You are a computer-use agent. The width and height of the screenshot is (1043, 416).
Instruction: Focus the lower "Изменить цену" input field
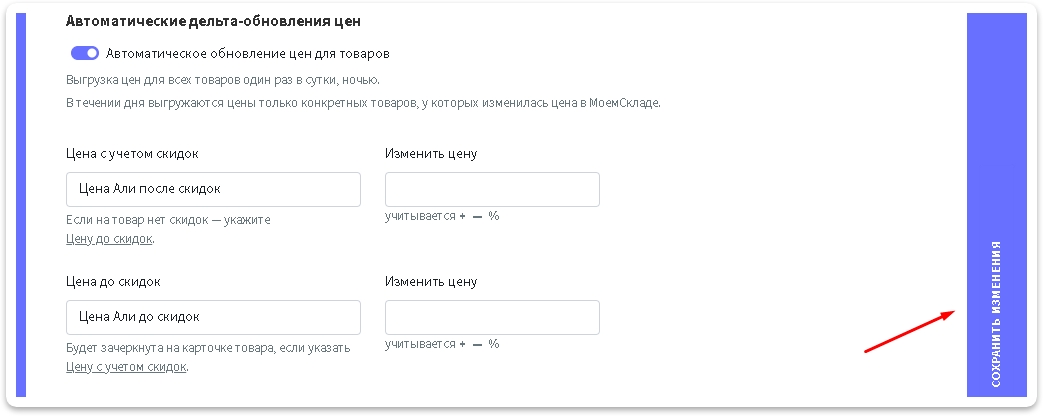tap(492, 317)
